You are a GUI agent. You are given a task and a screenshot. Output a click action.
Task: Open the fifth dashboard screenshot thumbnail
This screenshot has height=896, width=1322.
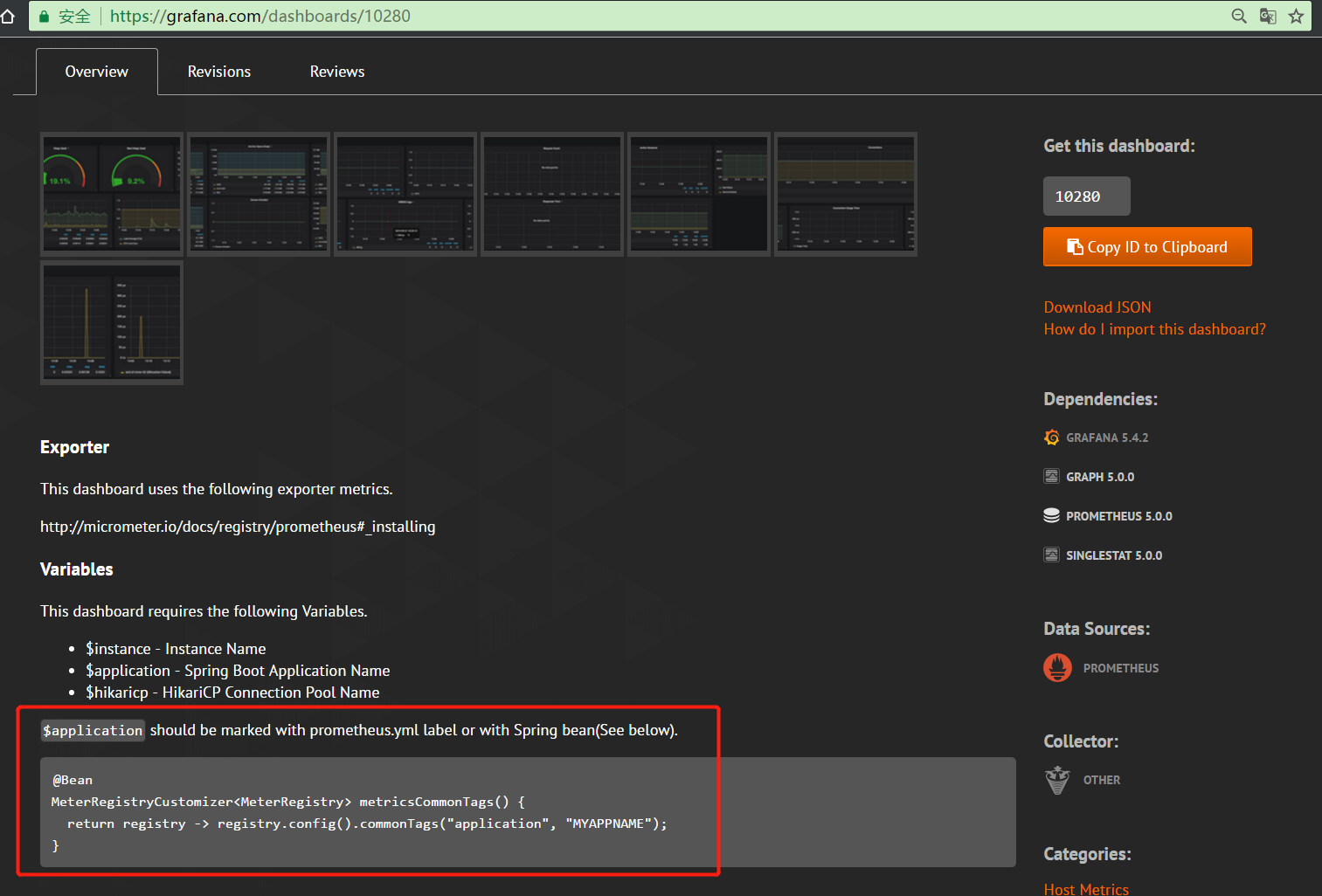(699, 194)
